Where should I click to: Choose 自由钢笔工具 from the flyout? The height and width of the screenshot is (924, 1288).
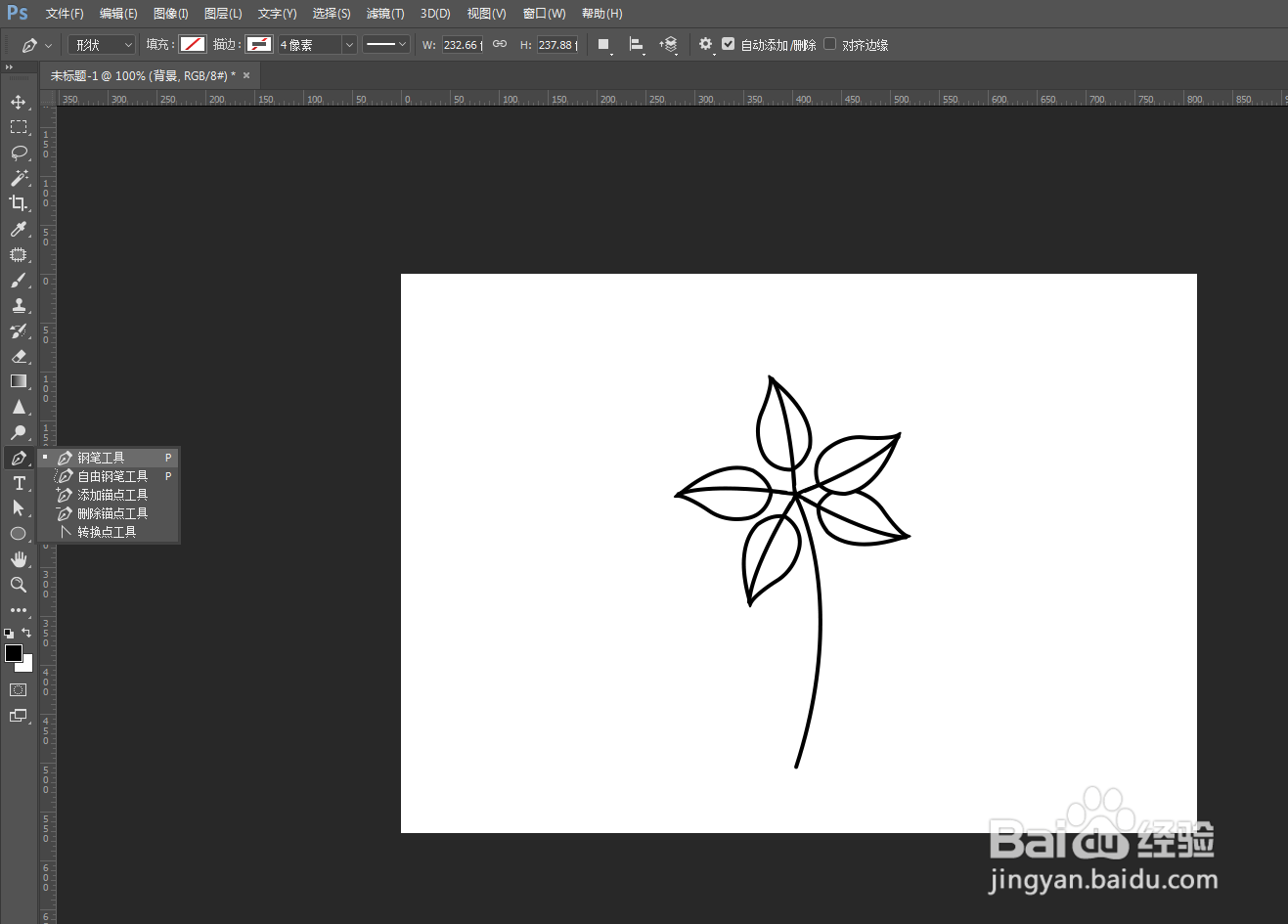click(109, 476)
